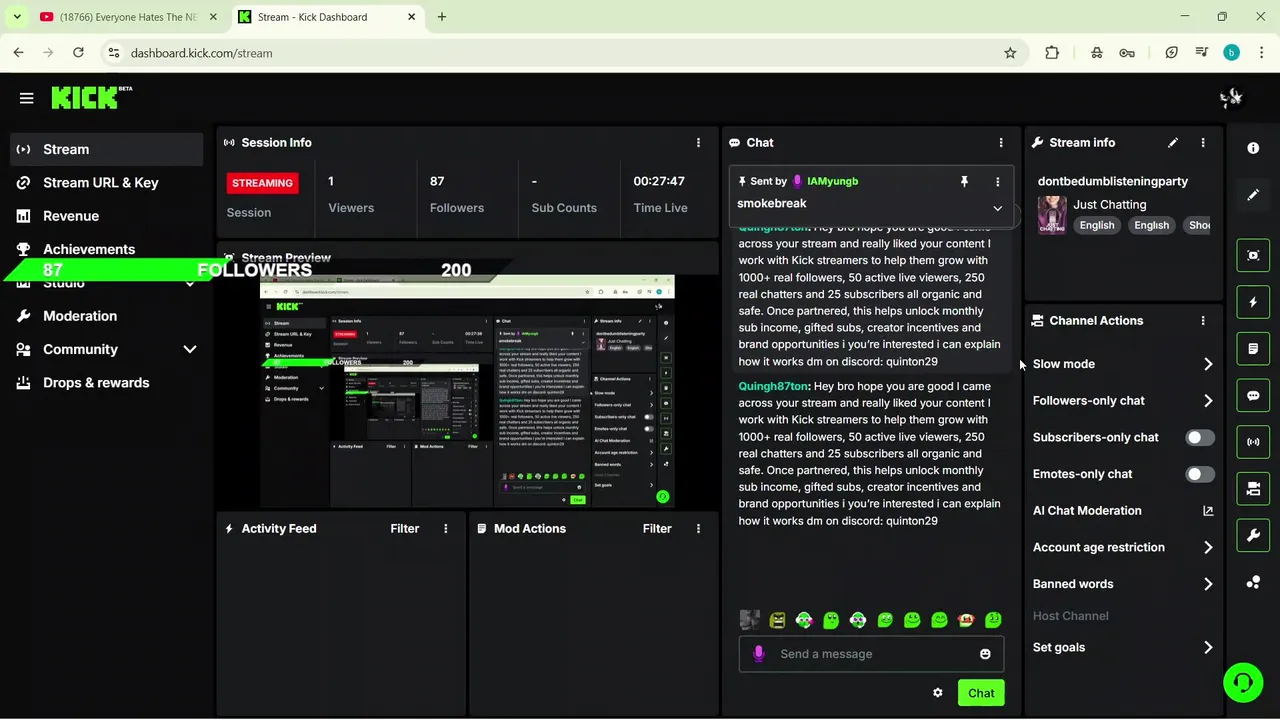Expand Followers-only chat settings
Viewport: 1280px width, 720px height.
tap(1208, 401)
